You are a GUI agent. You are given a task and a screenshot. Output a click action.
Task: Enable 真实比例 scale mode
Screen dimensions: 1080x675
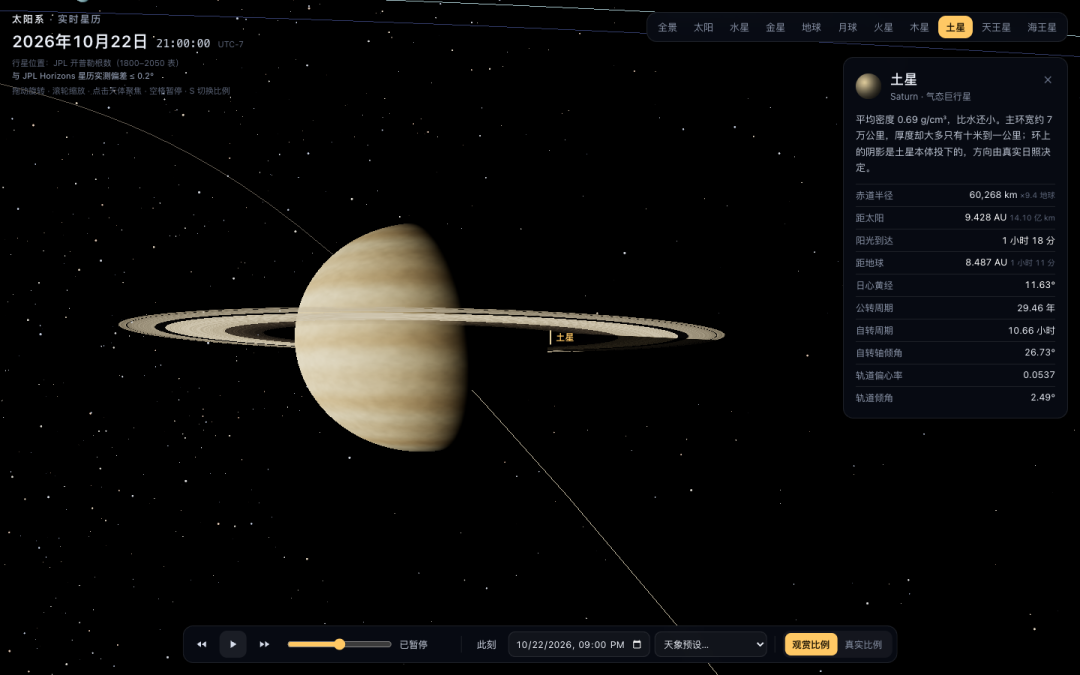point(863,645)
